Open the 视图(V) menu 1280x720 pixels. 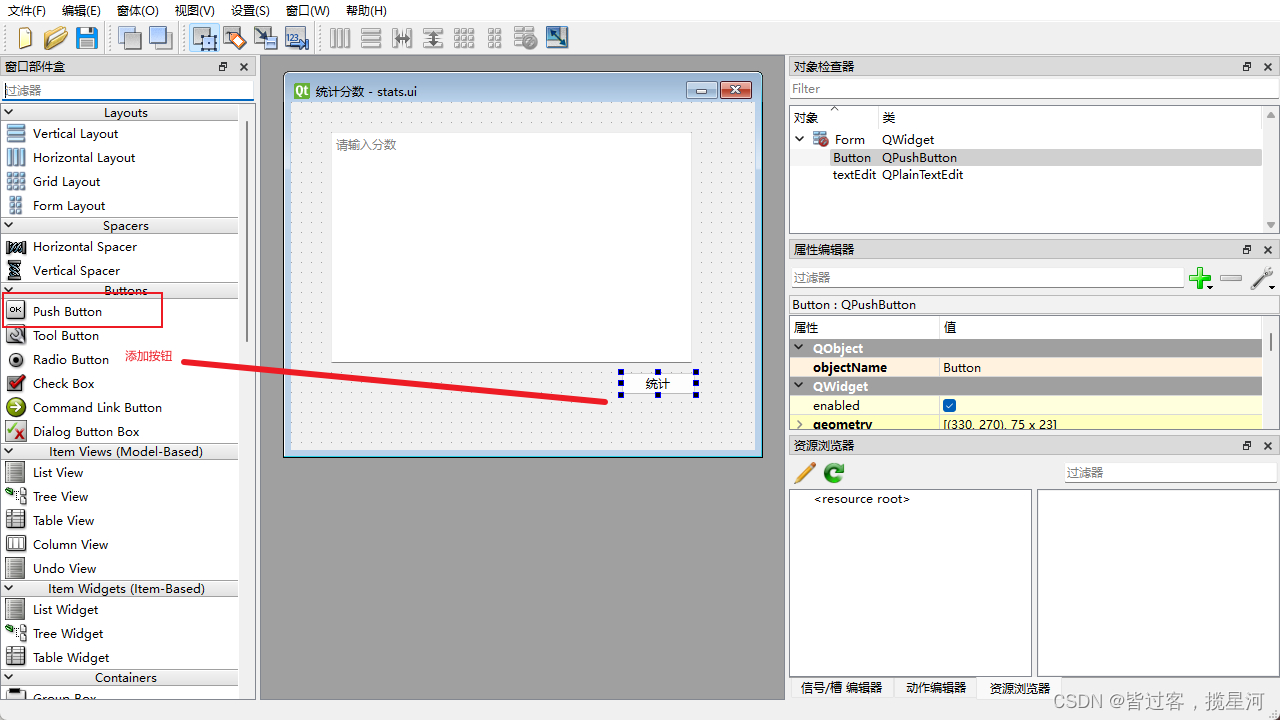pos(194,11)
